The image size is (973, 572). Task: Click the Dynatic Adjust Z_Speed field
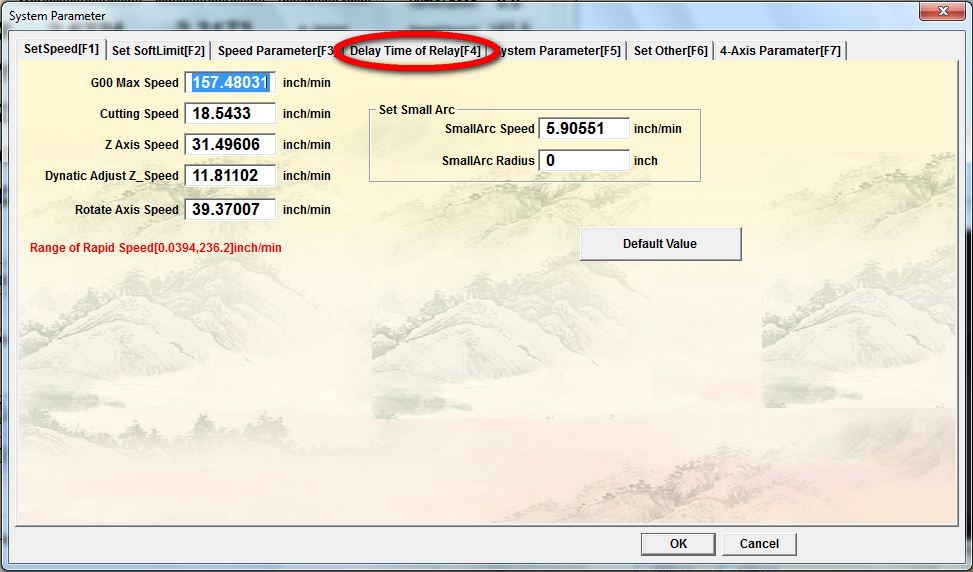tap(230, 176)
